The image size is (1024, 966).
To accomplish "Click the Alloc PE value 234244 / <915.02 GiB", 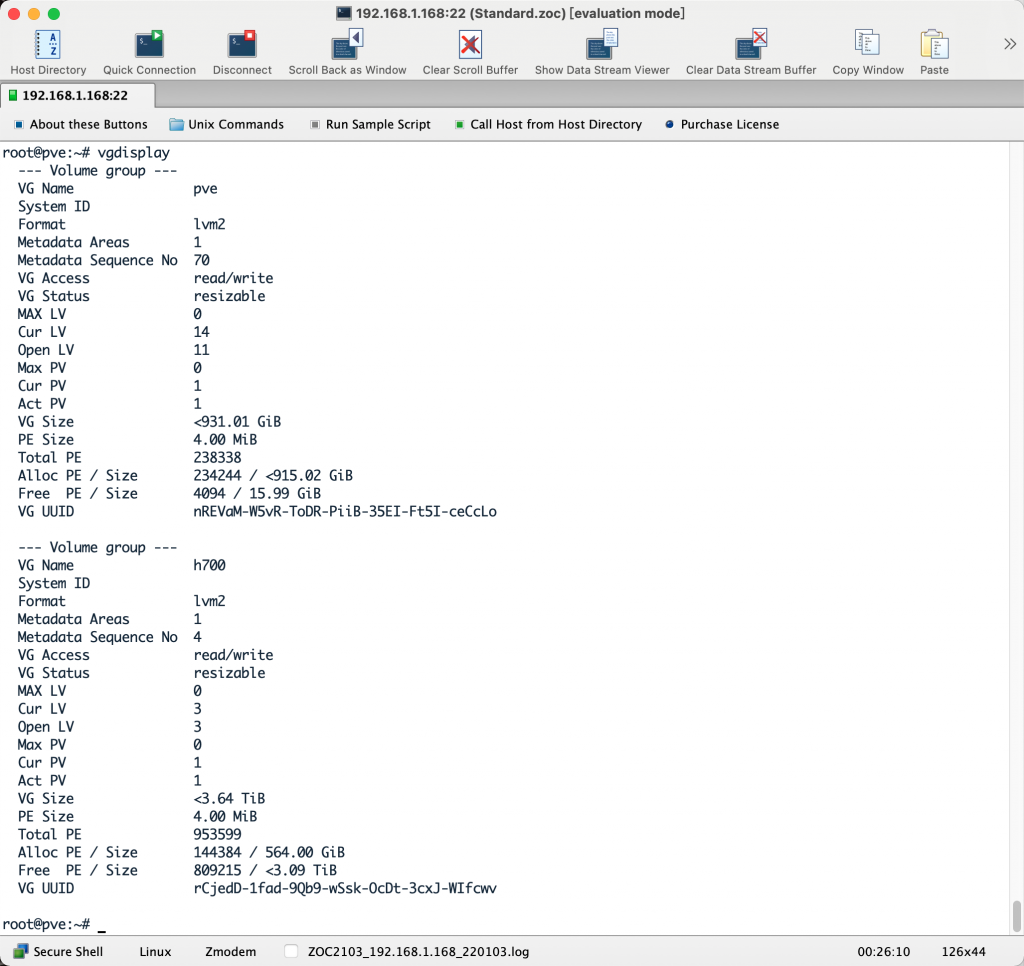I will click(273, 475).
